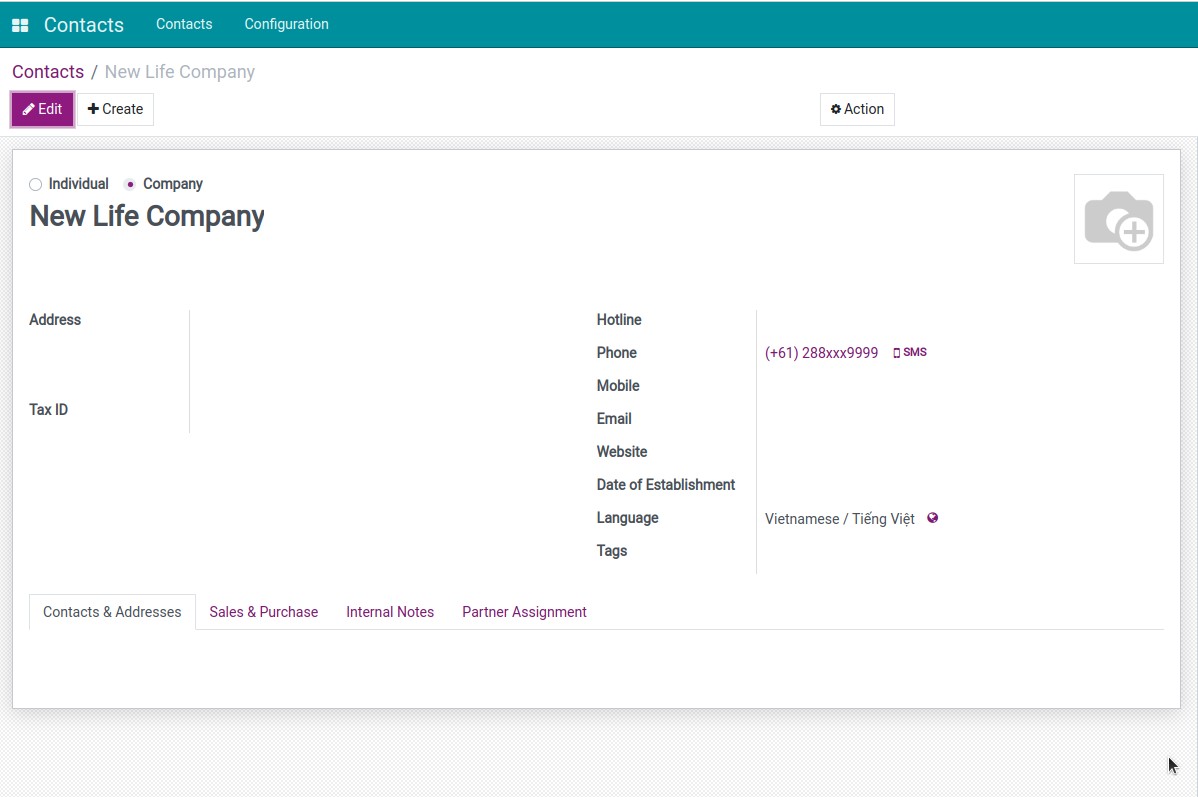1198x797 pixels.
Task: Open the apps grid menu icon
Action: pyautogui.click(x=20, y=25)
